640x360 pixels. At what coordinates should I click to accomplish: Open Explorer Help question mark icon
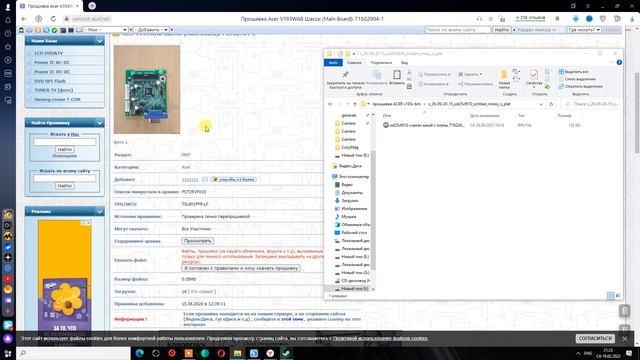[619, 62]
